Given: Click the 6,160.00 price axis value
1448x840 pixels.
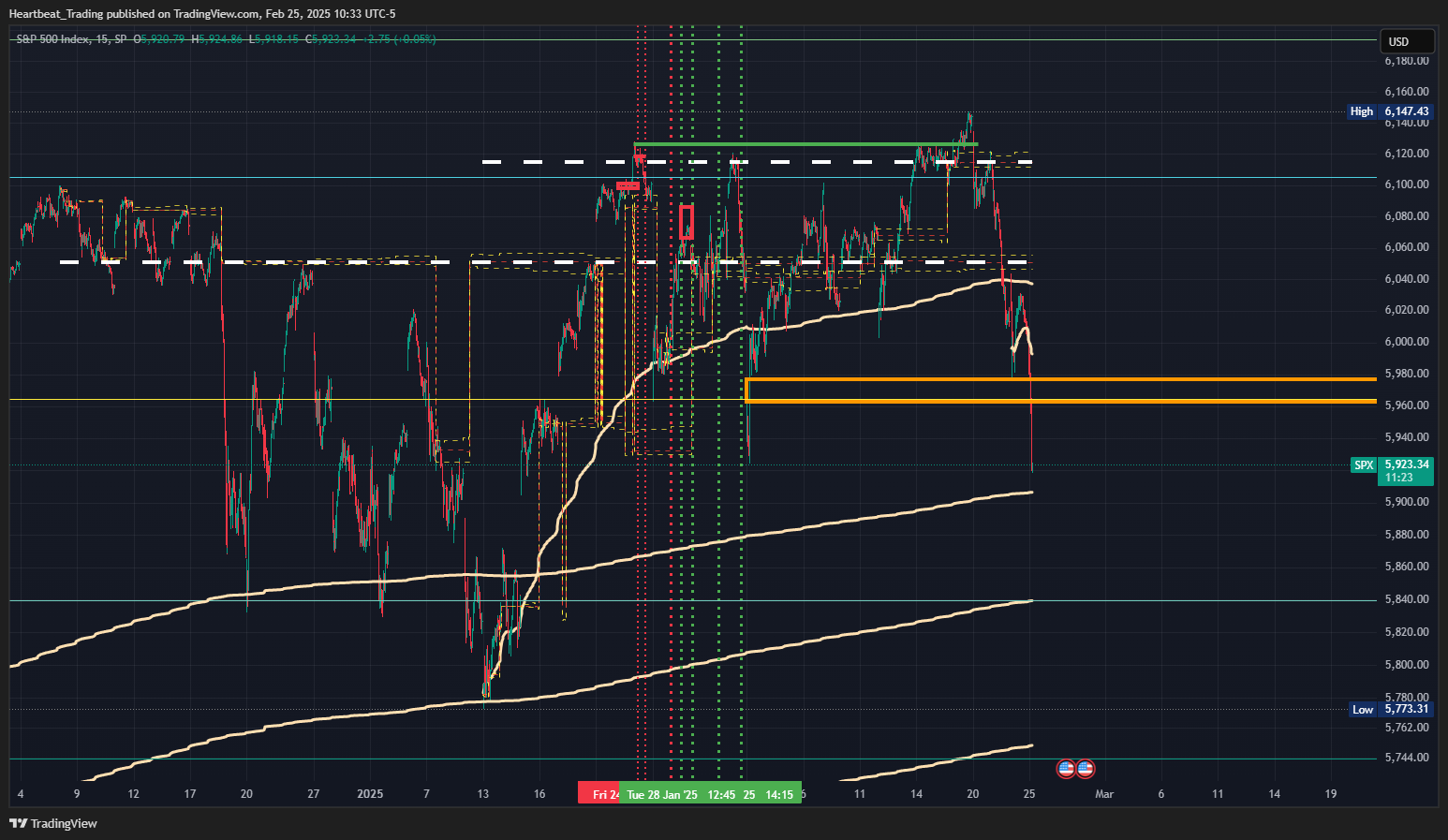Looking at the screenshot, I should point(1407,92).
